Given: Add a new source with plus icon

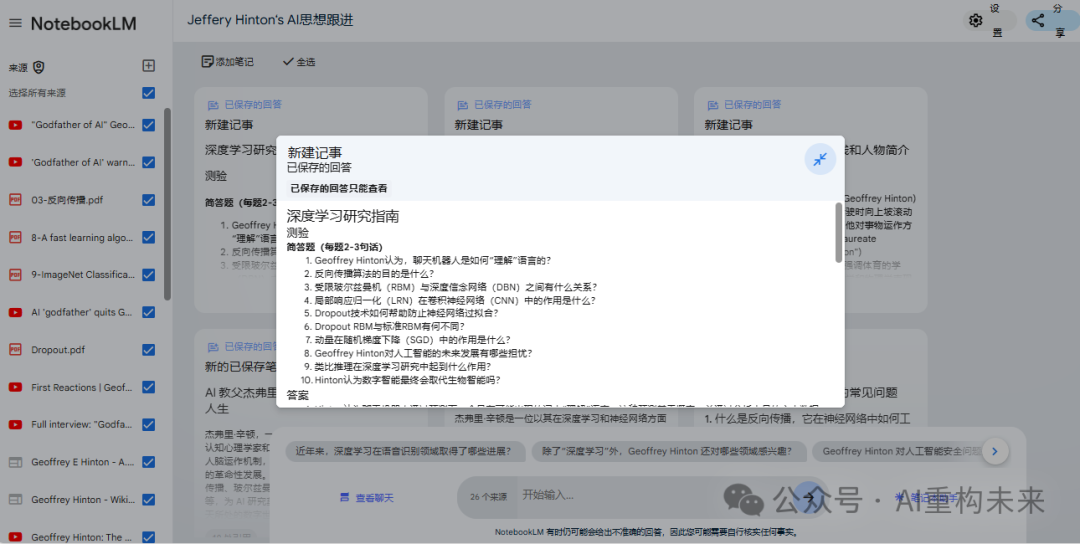Looking at the screenshot, I should point(148,65).
